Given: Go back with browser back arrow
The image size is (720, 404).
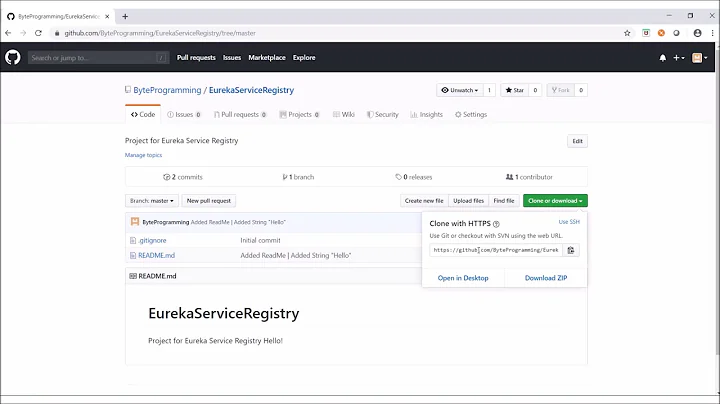Looking at the screenshot, I should pos(8,33).
